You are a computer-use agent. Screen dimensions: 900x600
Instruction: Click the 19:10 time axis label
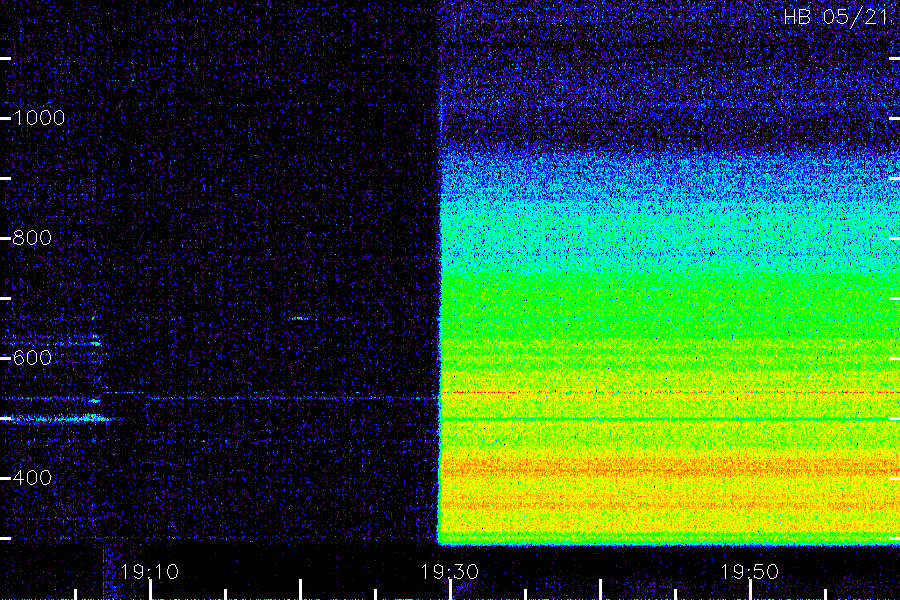[x=150, y=572]
